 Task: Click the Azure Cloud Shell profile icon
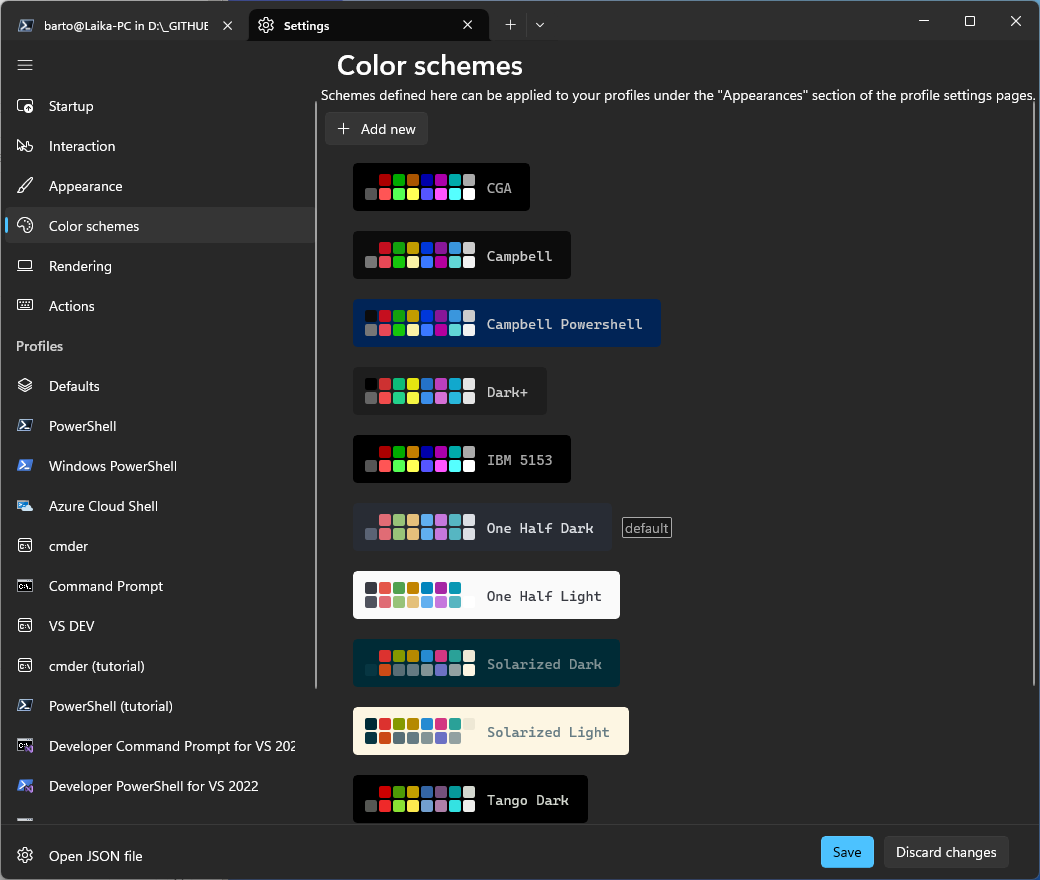[26, 506]
